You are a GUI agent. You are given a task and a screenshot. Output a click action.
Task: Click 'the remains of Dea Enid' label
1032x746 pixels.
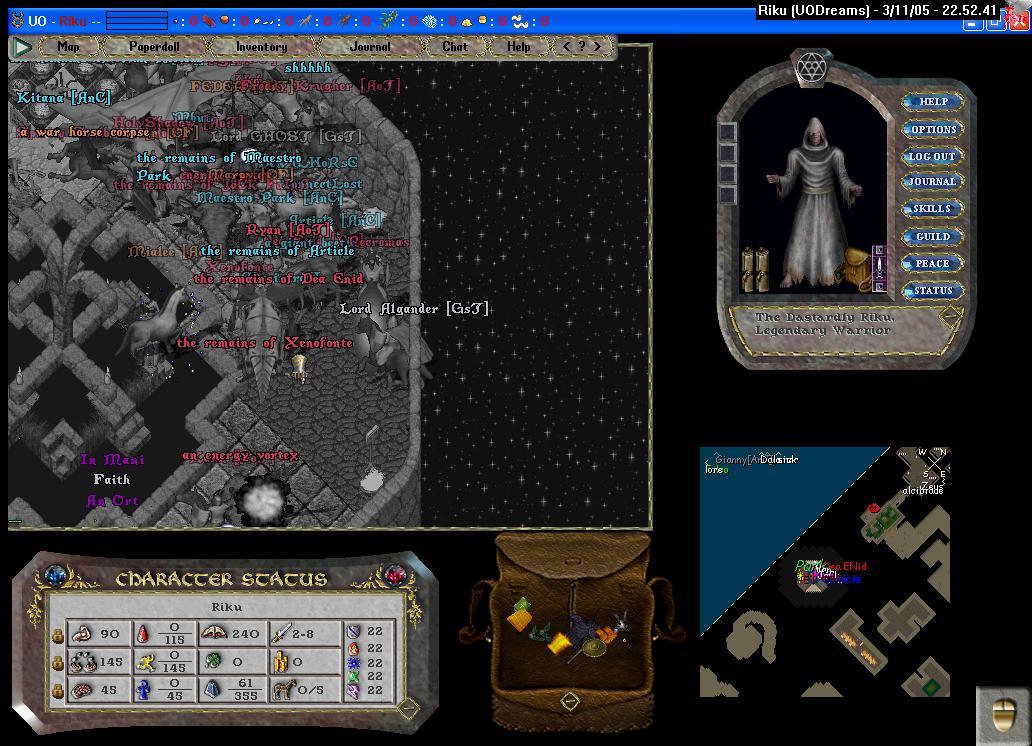(278, 279)
